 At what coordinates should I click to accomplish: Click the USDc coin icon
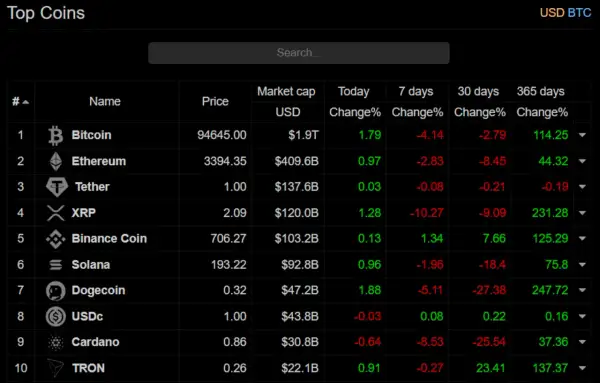click(56, 316)
